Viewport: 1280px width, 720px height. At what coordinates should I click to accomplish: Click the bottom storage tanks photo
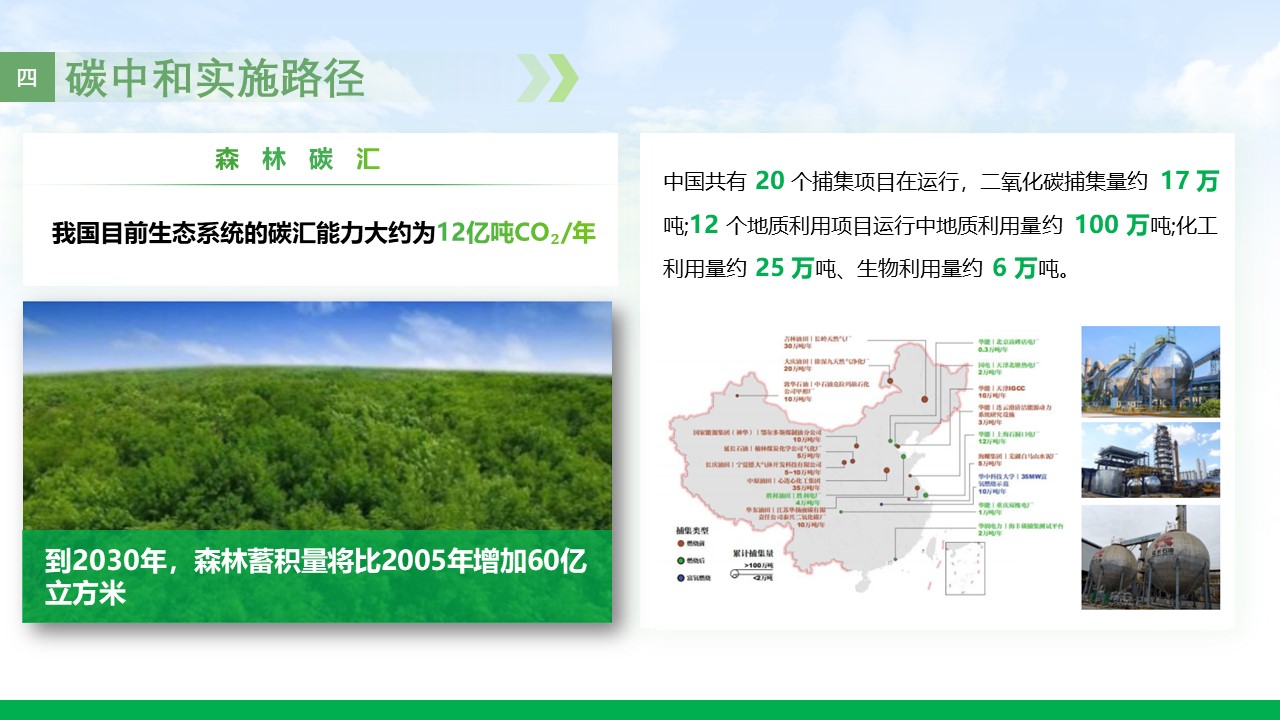[1150, 557]
